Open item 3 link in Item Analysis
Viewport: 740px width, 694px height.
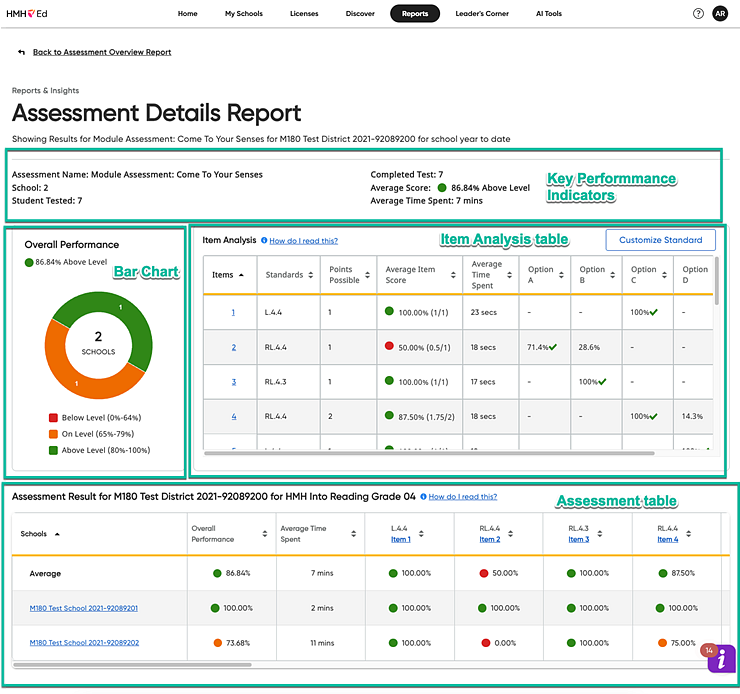tap(234, 382)
